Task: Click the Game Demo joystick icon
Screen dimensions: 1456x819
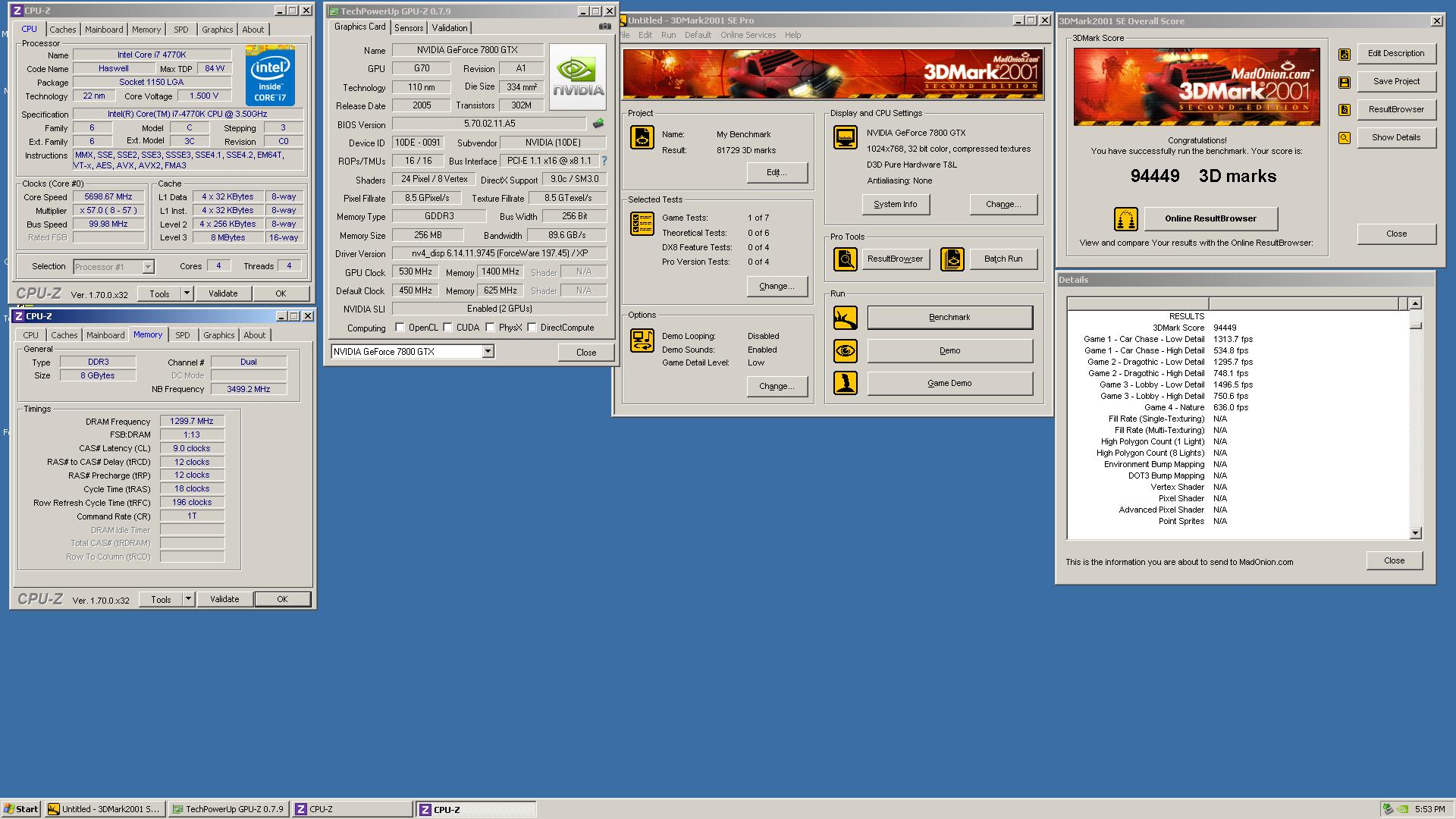Action: pos(845,383)
